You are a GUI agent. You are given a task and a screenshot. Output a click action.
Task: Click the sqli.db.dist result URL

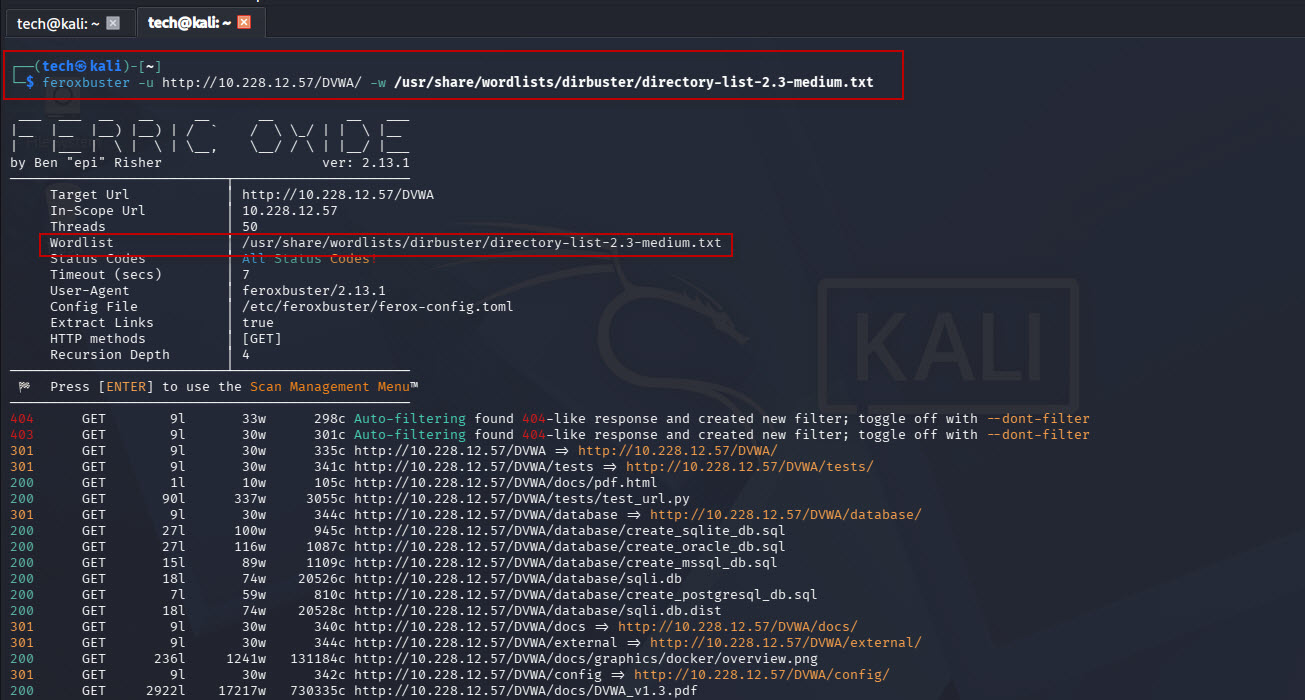click(x=538, y=610)
